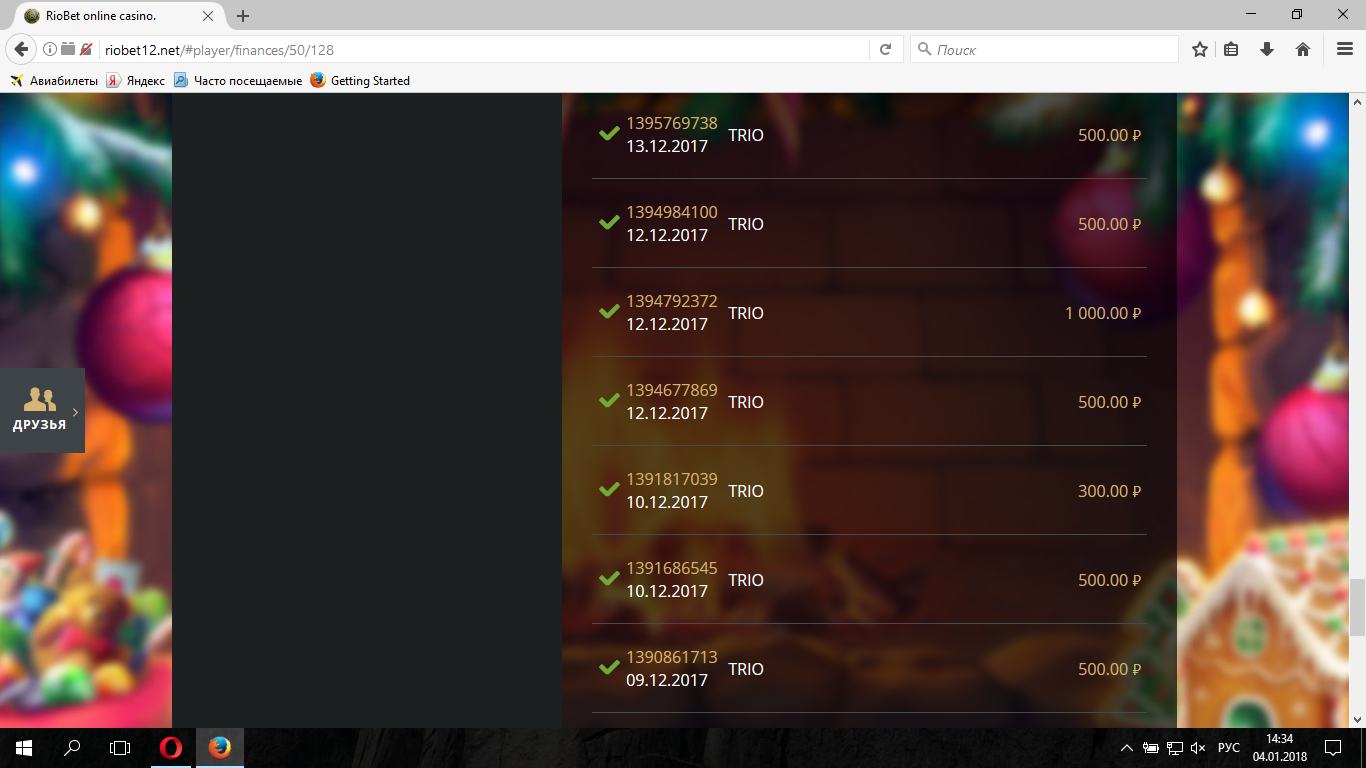Open the Firefox hamburger menu
Viewport: 1366px width, 768px height.
[1345, 49]
